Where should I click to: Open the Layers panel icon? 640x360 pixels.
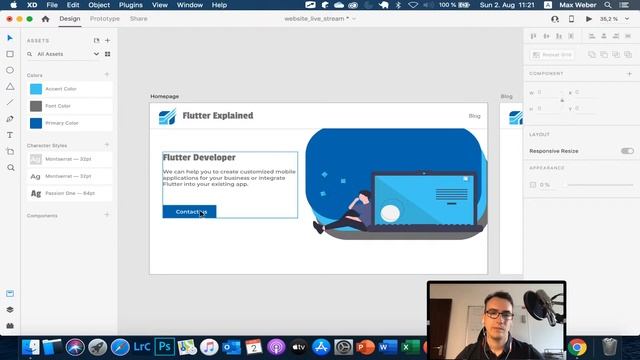click(10, 310)
